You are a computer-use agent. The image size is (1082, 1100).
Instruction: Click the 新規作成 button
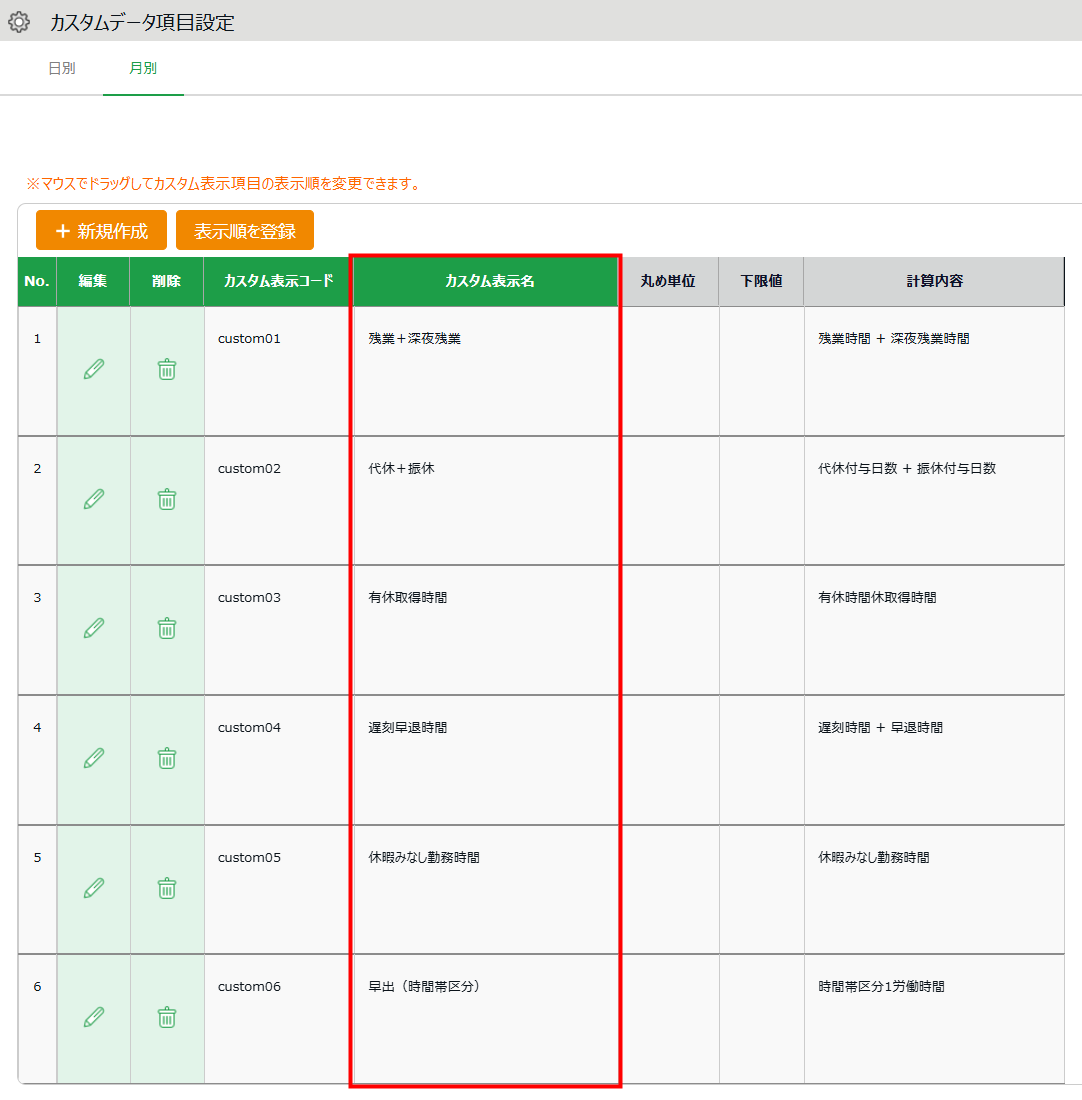(101, 230)
